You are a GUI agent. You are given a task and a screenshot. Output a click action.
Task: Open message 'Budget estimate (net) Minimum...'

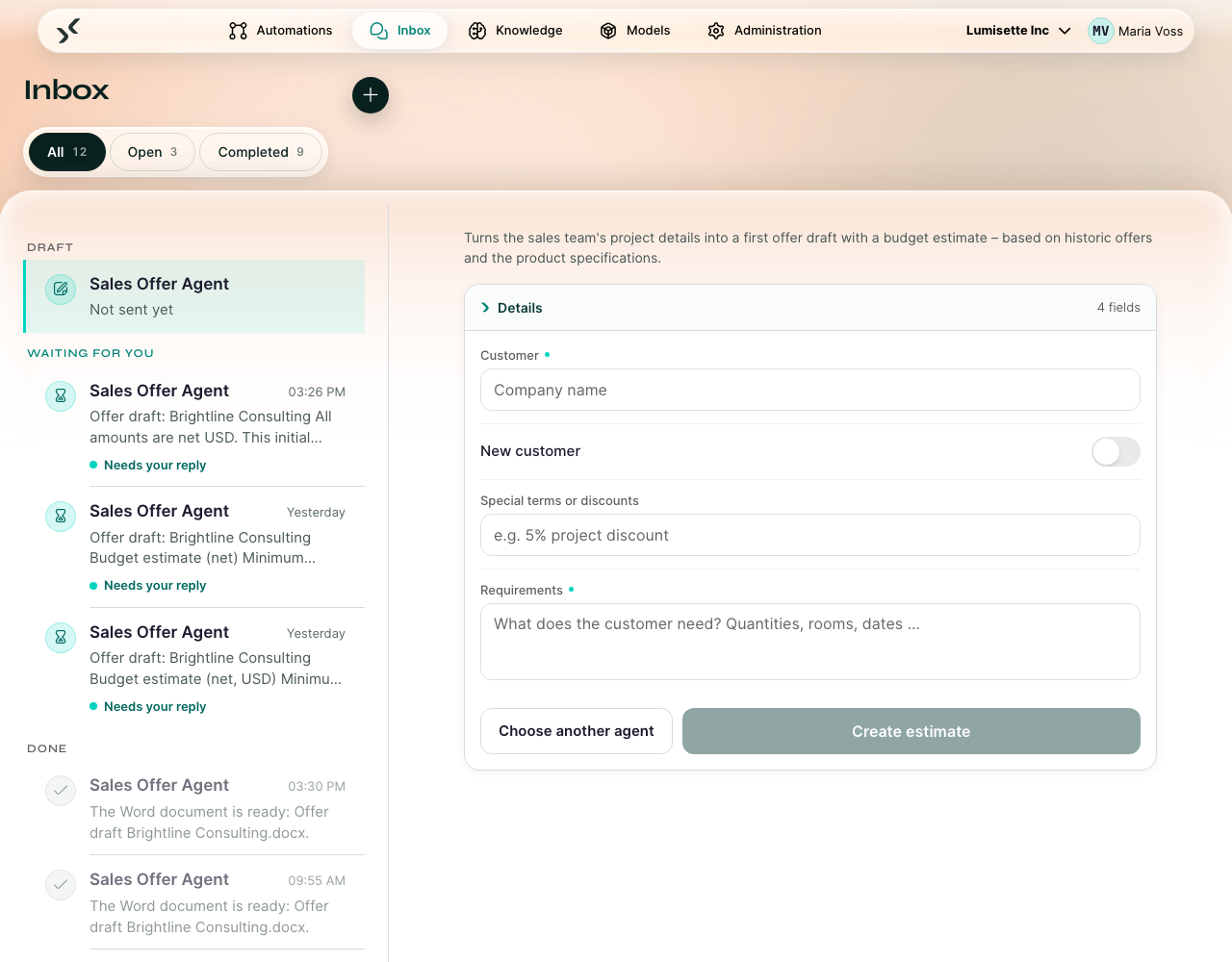tap(194, 547)
